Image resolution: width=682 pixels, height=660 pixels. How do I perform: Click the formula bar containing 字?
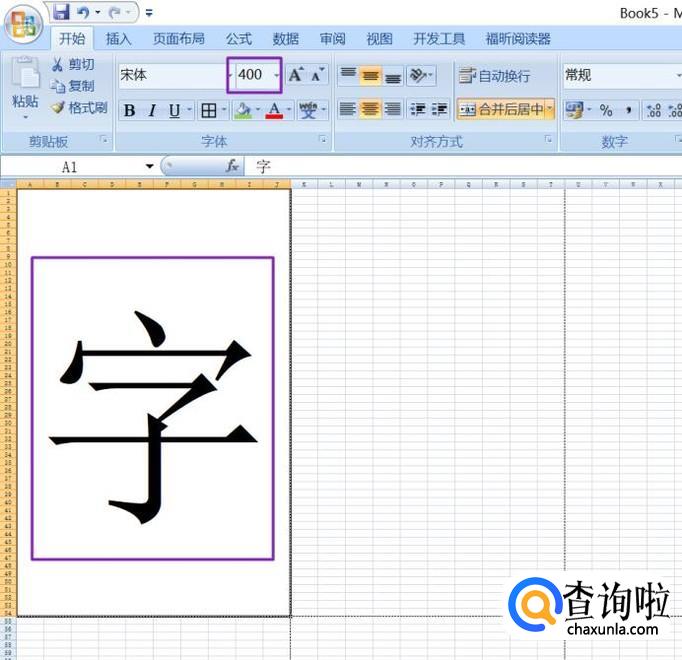click(x=464, y=166)
